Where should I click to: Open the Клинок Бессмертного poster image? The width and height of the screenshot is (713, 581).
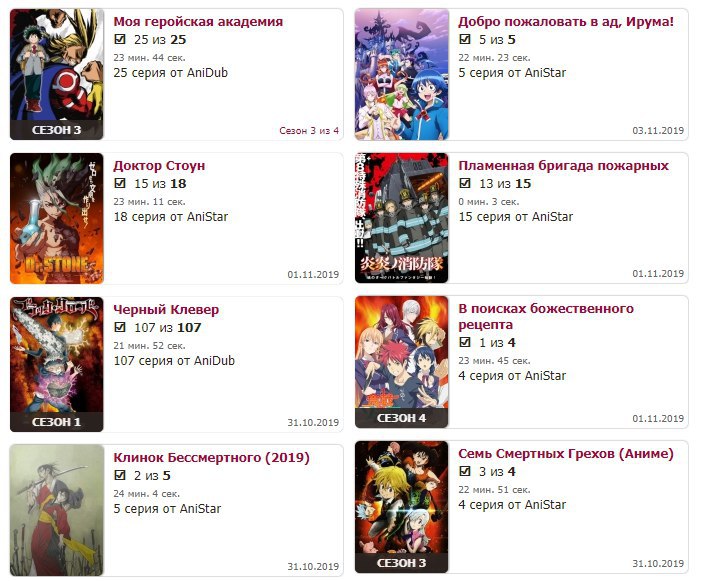pos(57,510)
